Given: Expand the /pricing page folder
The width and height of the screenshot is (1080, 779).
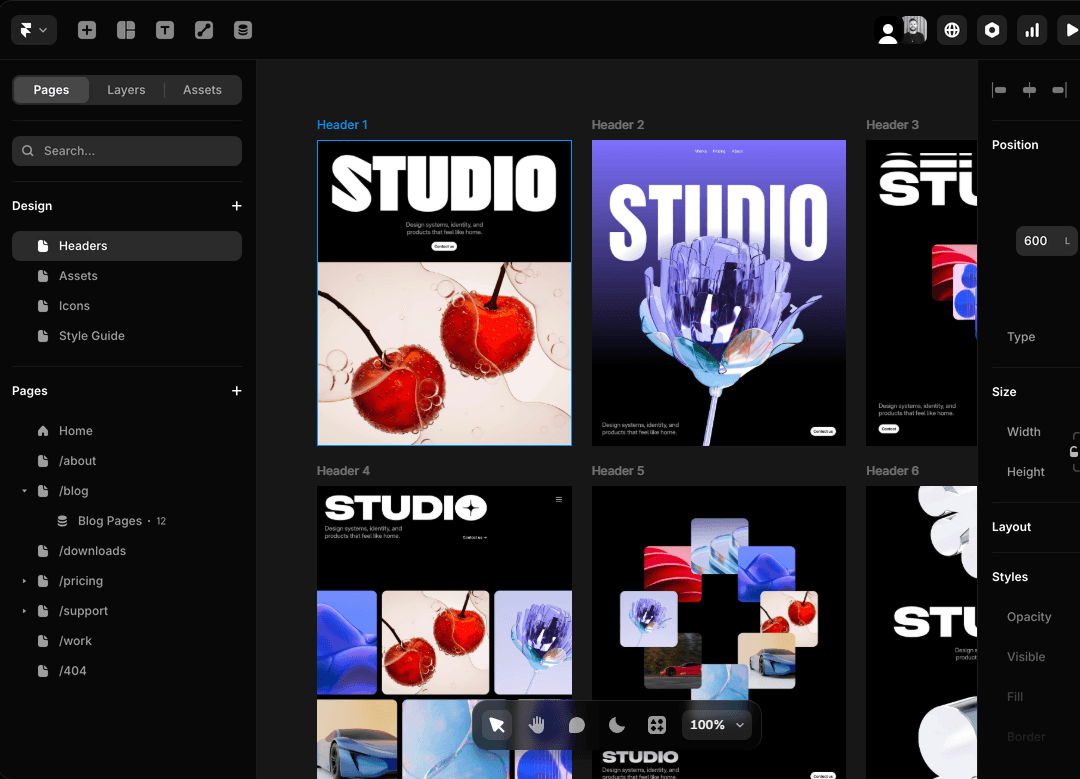Looking at the screenshot, I should pyautogui.click(x=24, y=581).
